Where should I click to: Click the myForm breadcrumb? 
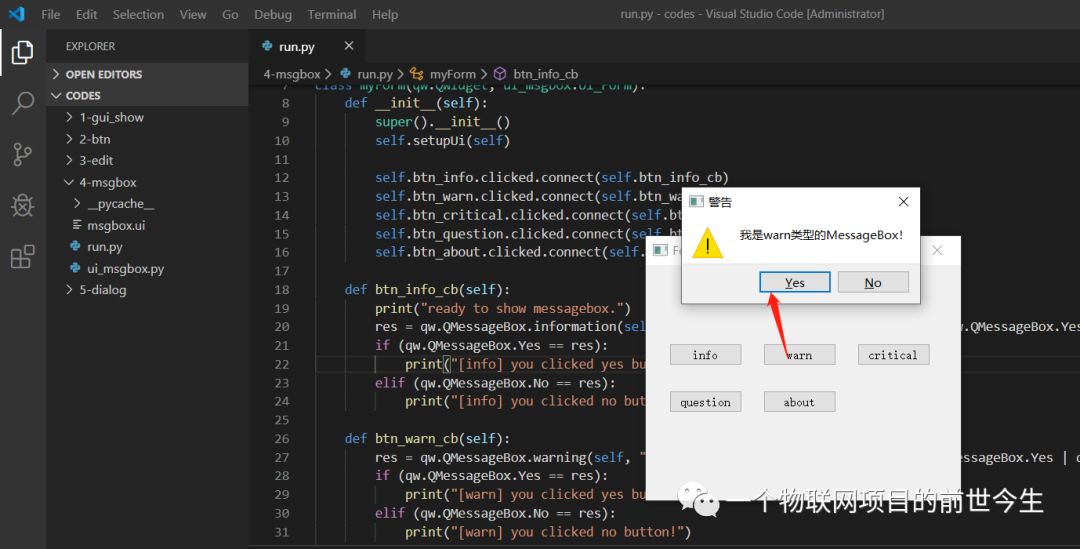point(453,74)
